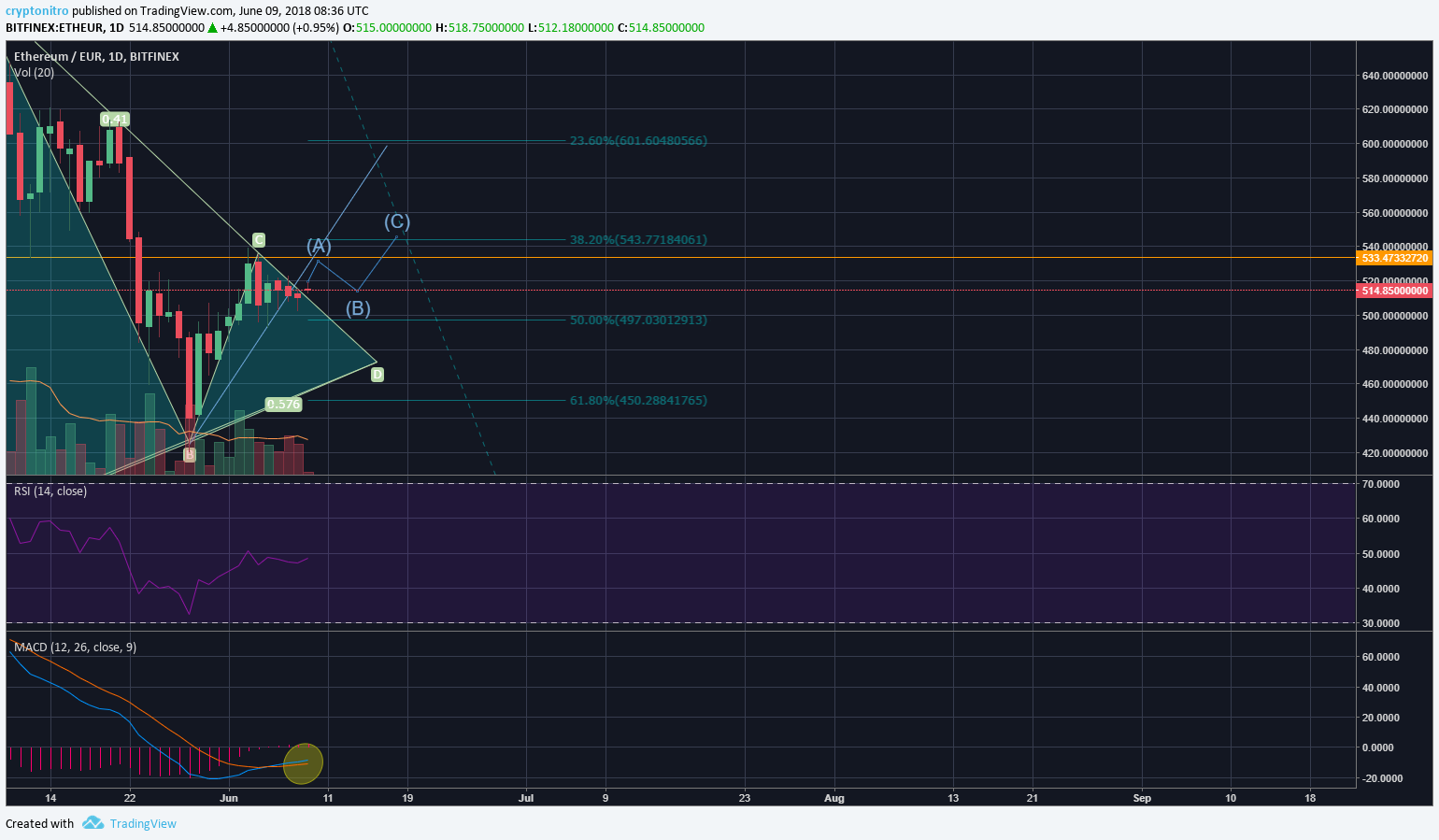Click the green D pattern point tag
Screen dimensions: 1439x840
coord(378,375)
